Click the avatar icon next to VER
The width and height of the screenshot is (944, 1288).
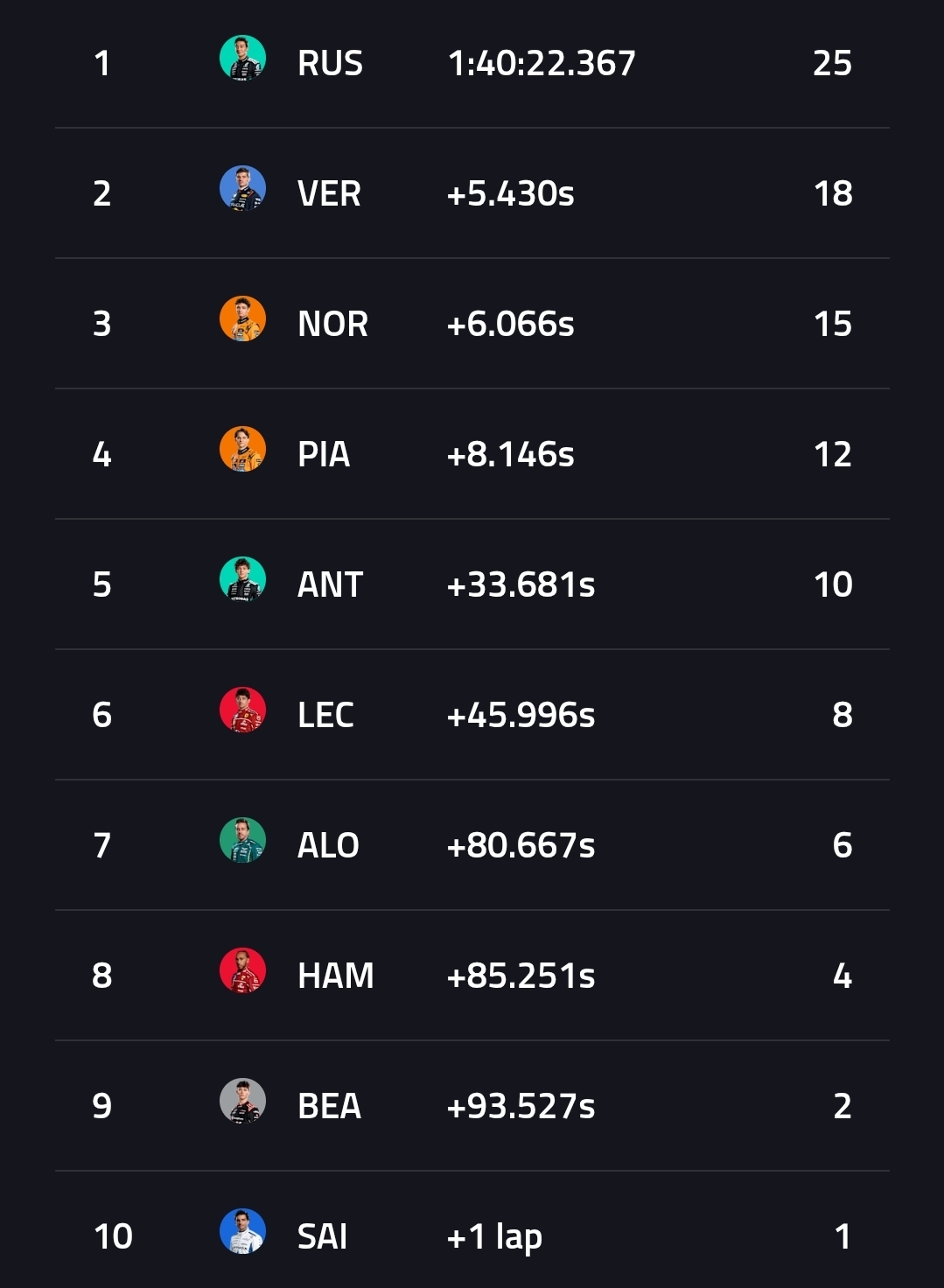coord(242,189)
